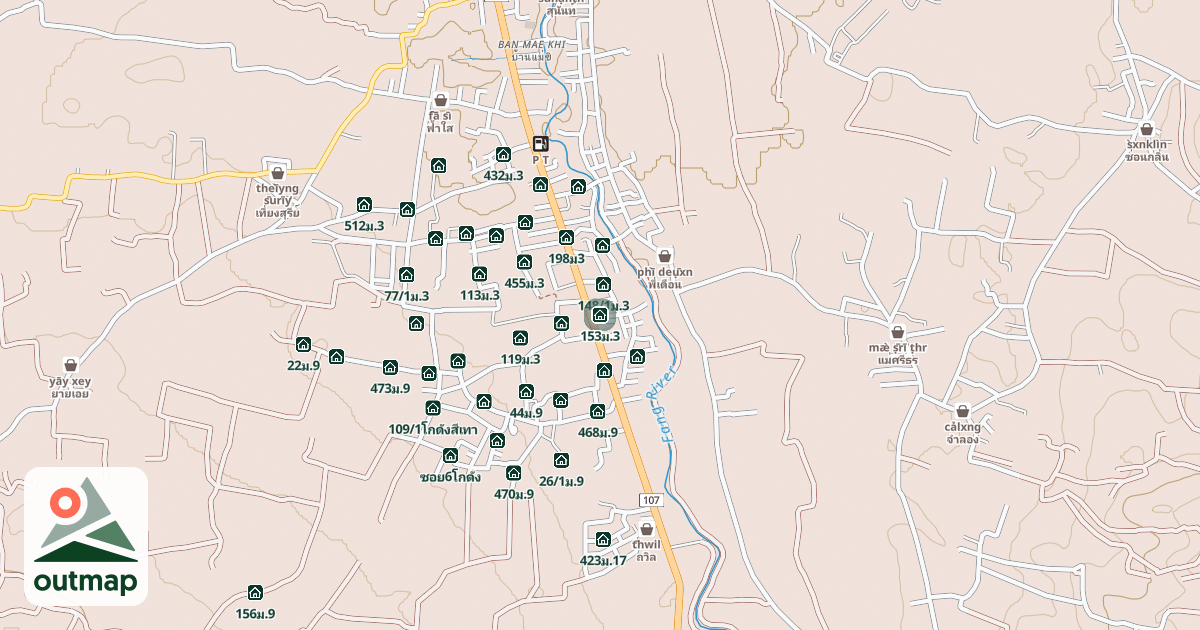The width and height of the screenshot is (1200, 630).
Task: Click the ซอนกลิ่น shop icon
Action: [1146, 128]
